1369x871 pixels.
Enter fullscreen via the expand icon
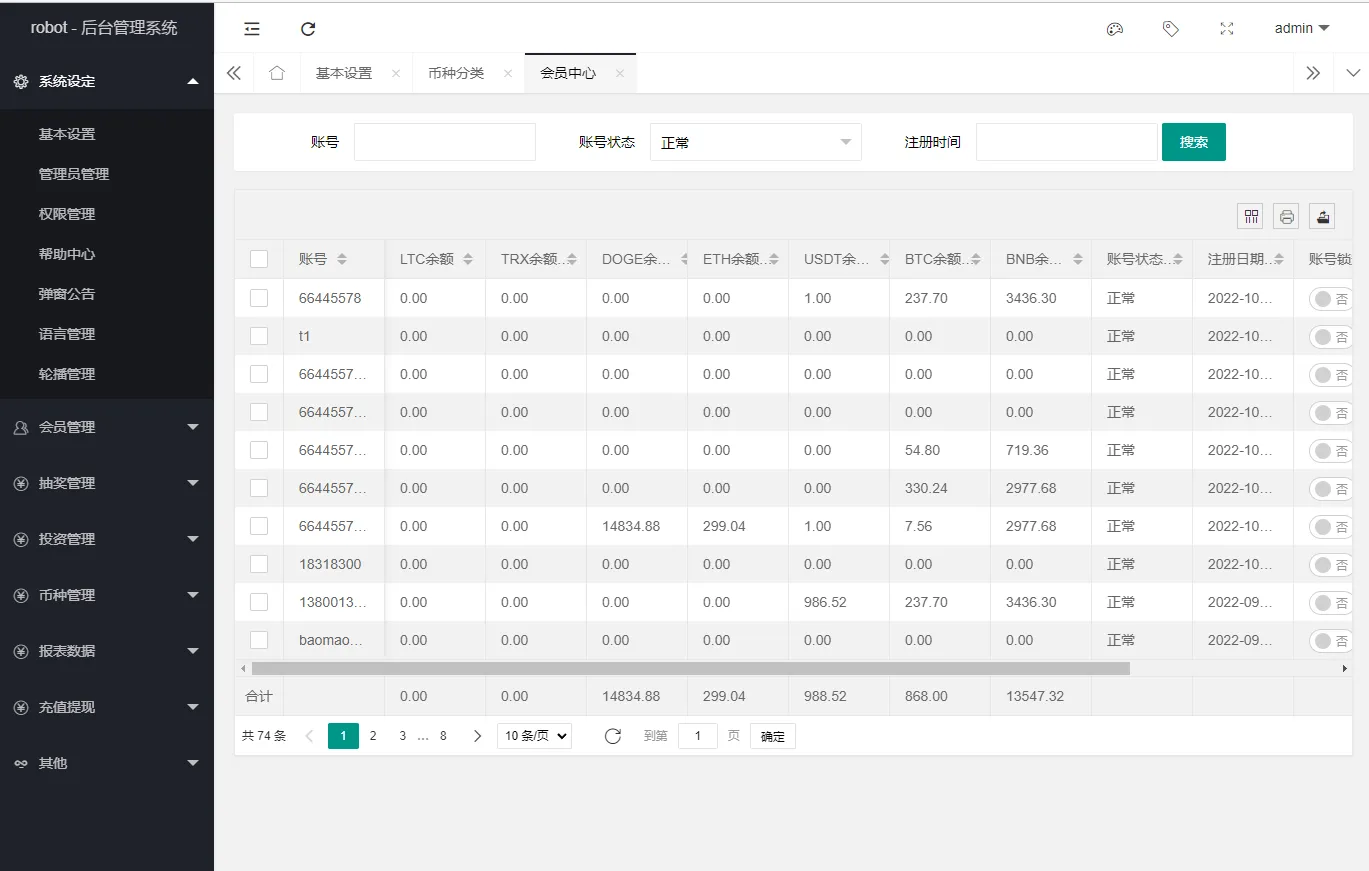[1226, 28]
